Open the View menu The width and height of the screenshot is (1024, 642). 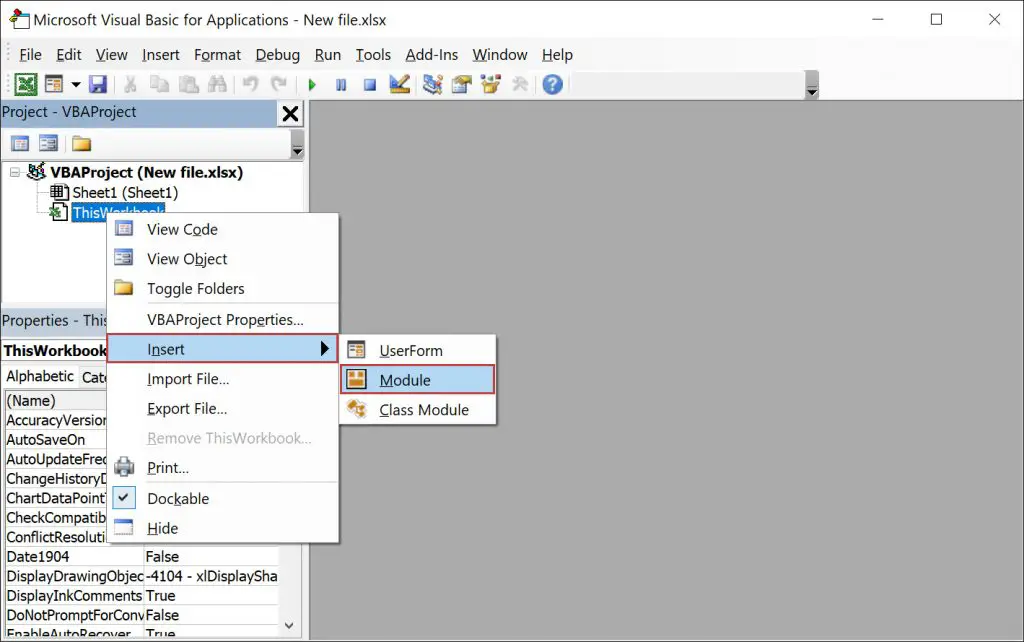pyautogui.click(x=112, y=55)
